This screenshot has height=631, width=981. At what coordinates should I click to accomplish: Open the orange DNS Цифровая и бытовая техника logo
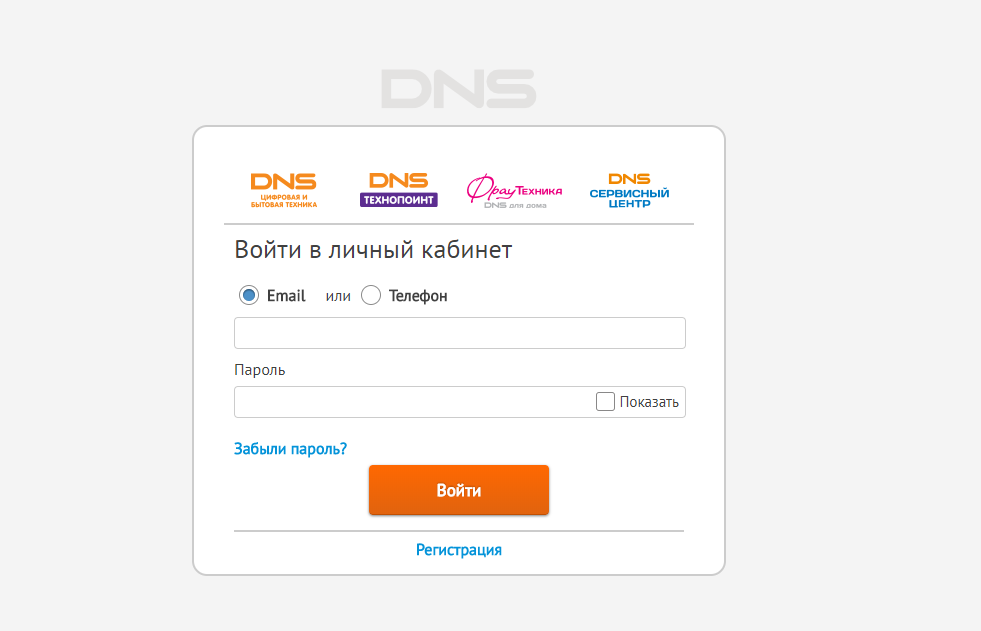283,189
